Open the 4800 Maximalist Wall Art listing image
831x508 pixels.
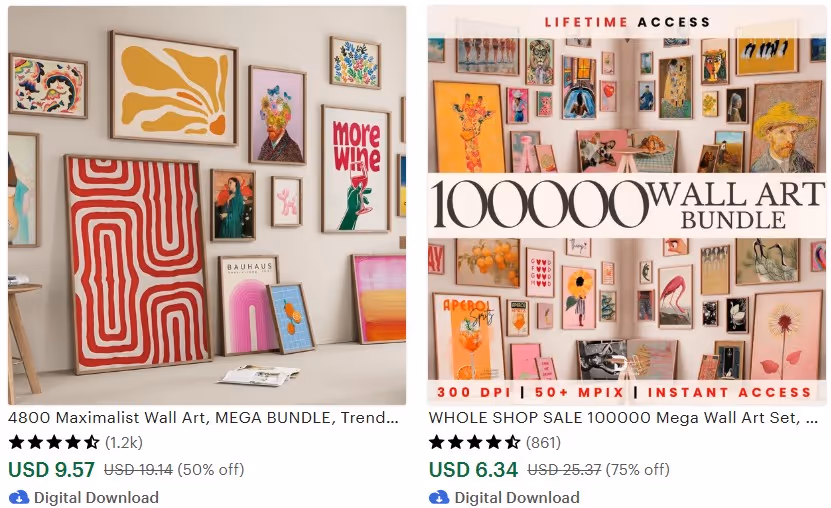(207, 206)
